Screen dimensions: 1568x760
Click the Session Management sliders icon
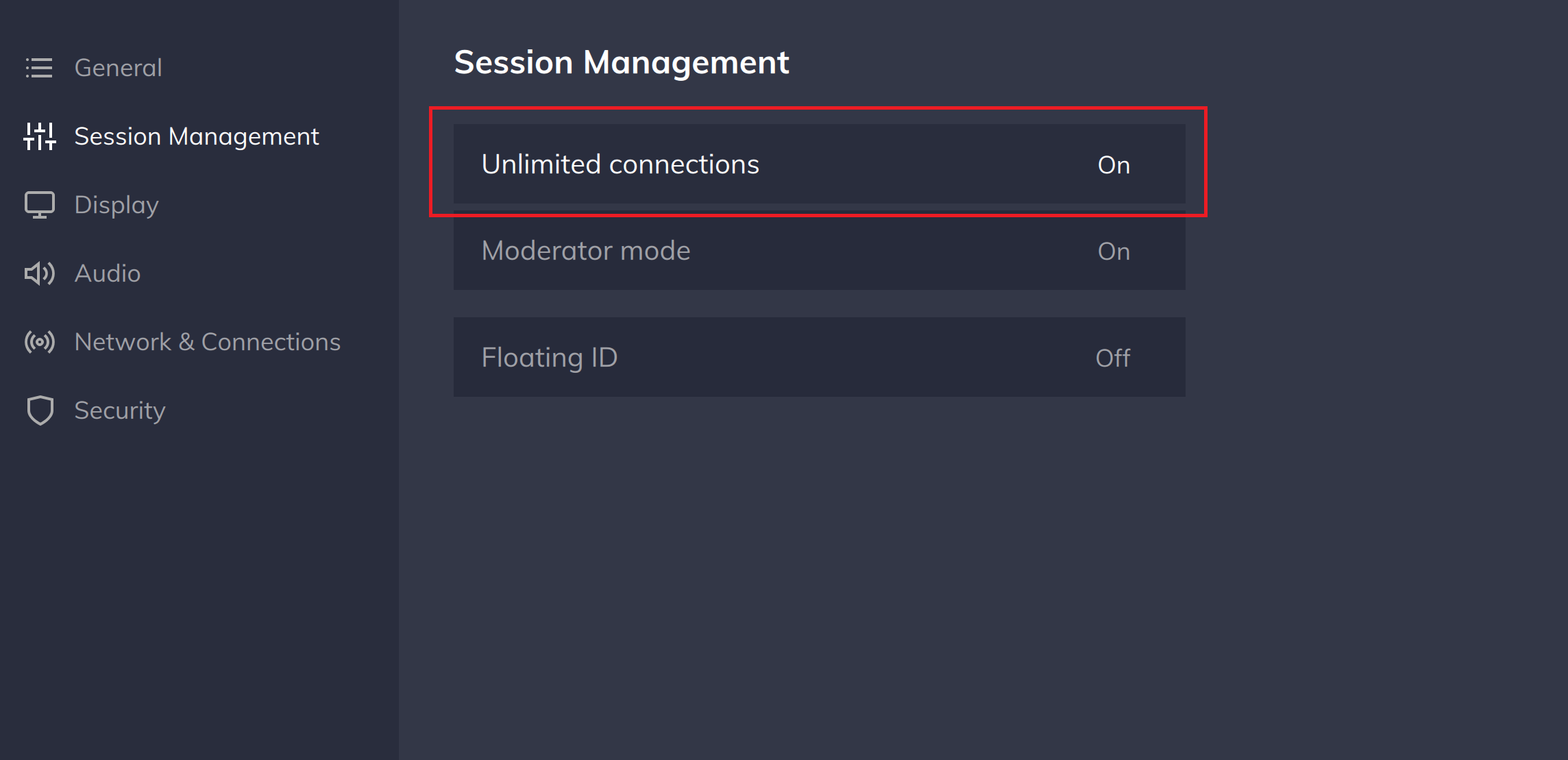click(x=39, y=136)
